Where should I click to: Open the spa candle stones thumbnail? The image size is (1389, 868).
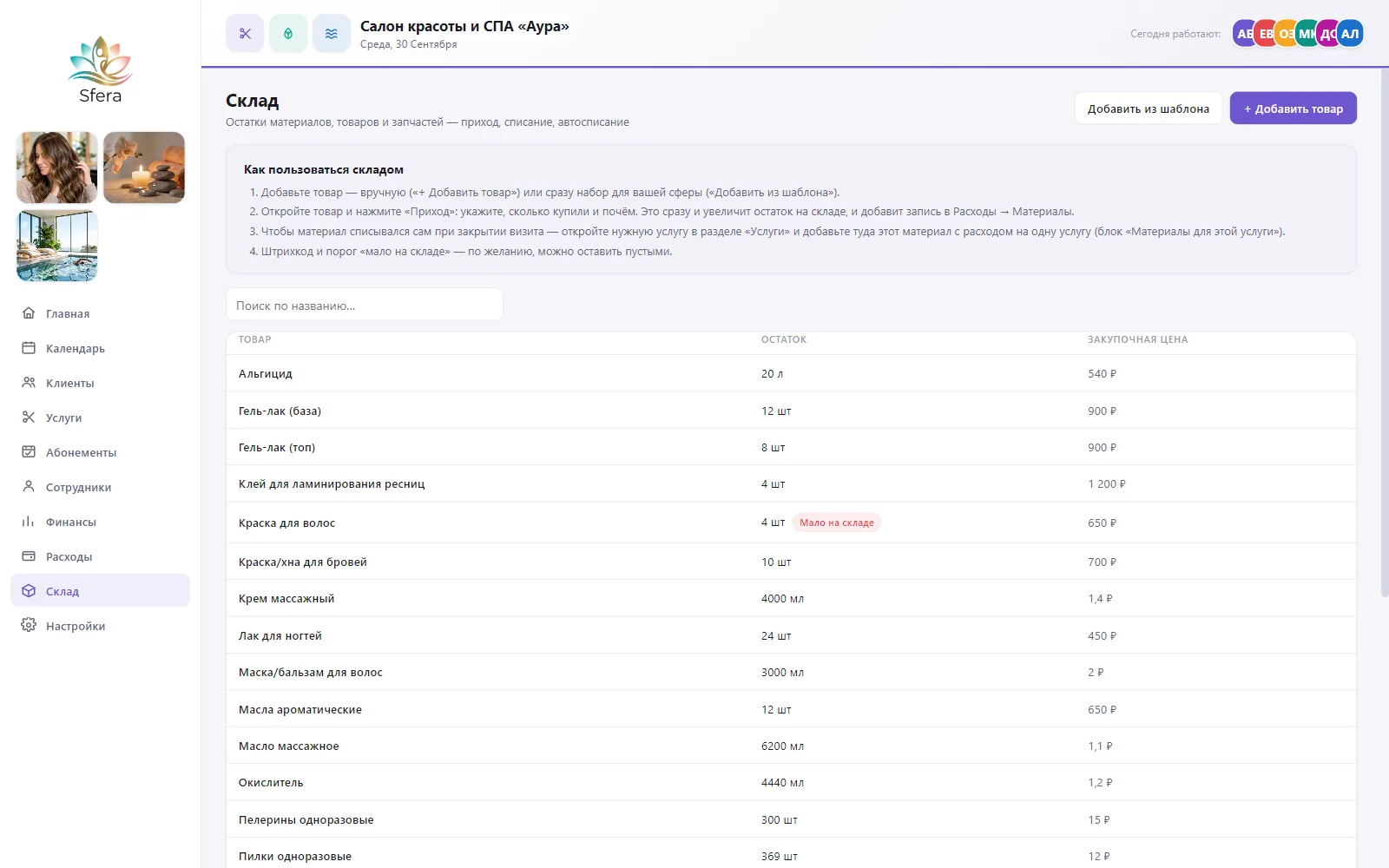click(144, 168)
